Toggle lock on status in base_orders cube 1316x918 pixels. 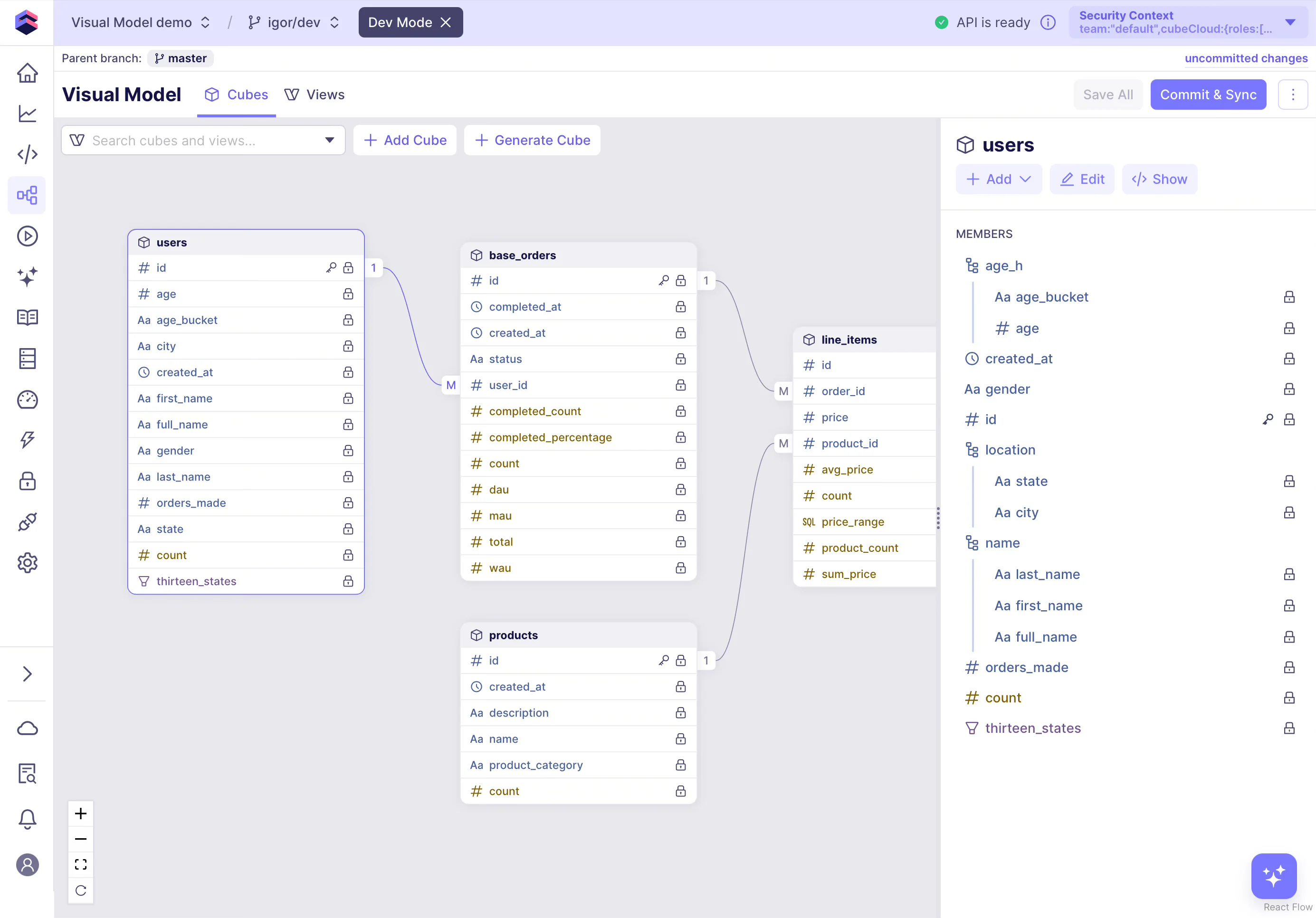click(680, 359)
